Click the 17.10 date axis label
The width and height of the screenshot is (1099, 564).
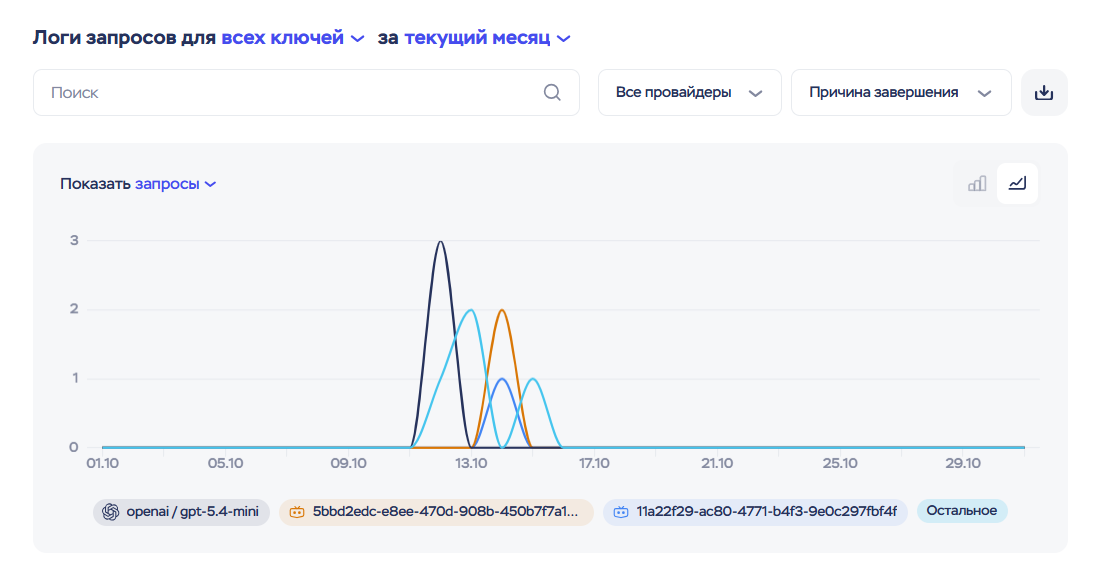pyautogui.click(x=594, y=464)
